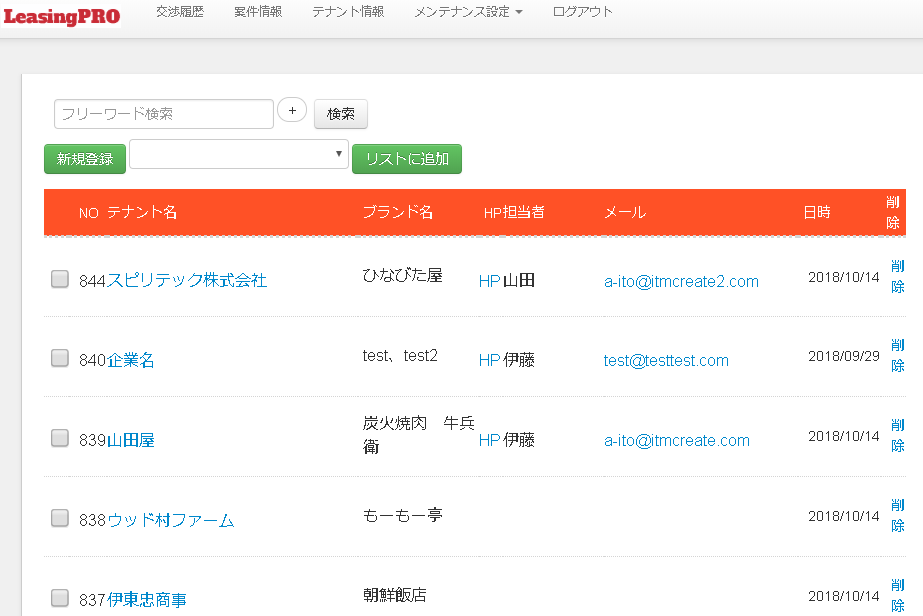Check the box for row 838
Image resolution: width=923 pixels, height=616 pixels.
(x=59, y=518)
